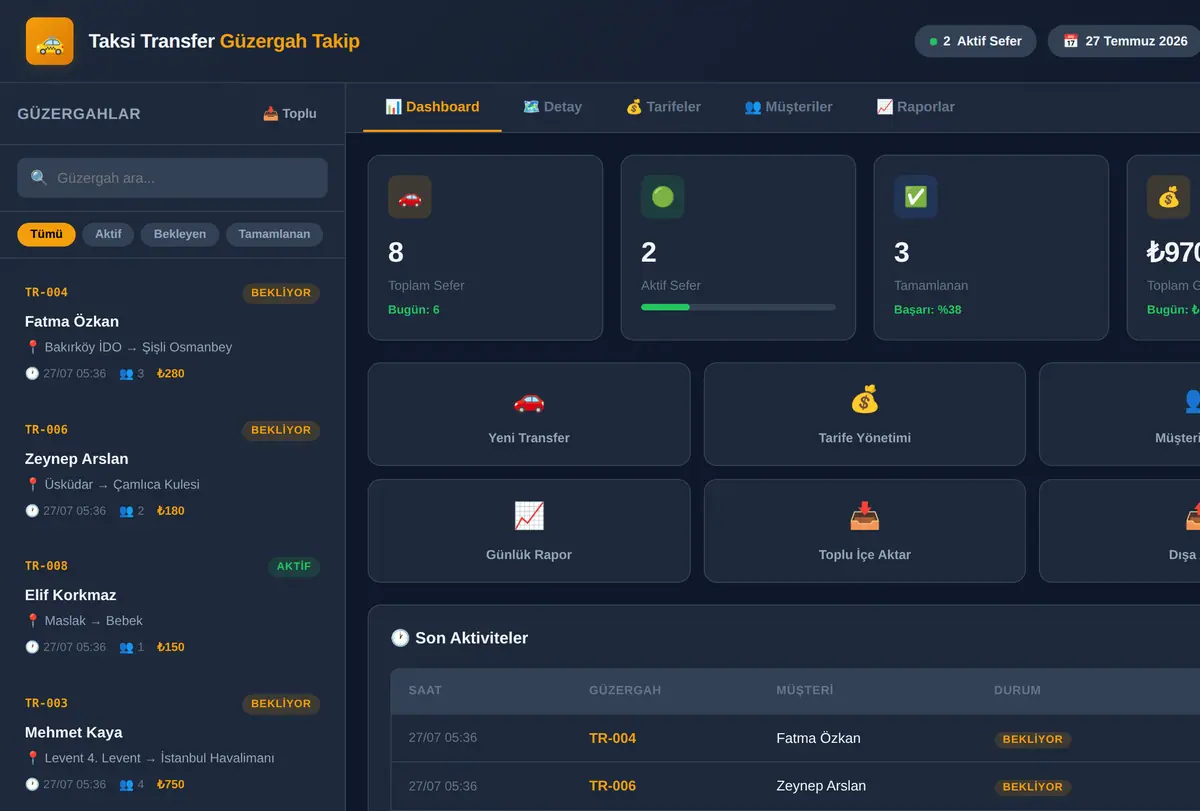The image size is (1200, 811).
Task: Click the money bag icon on Tarife Yönetimi tile
Action: tap(865, 401)
